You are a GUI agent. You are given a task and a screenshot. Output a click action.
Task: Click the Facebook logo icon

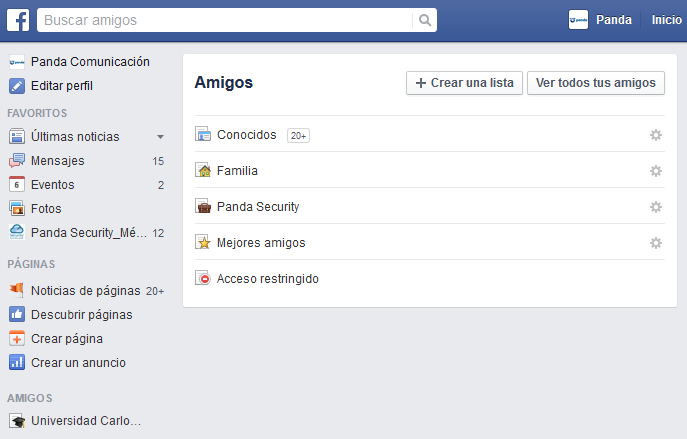click(x=18, y=20)
